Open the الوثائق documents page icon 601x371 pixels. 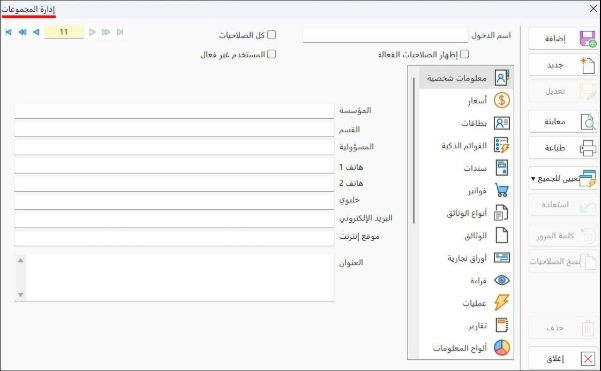(501, 235)
